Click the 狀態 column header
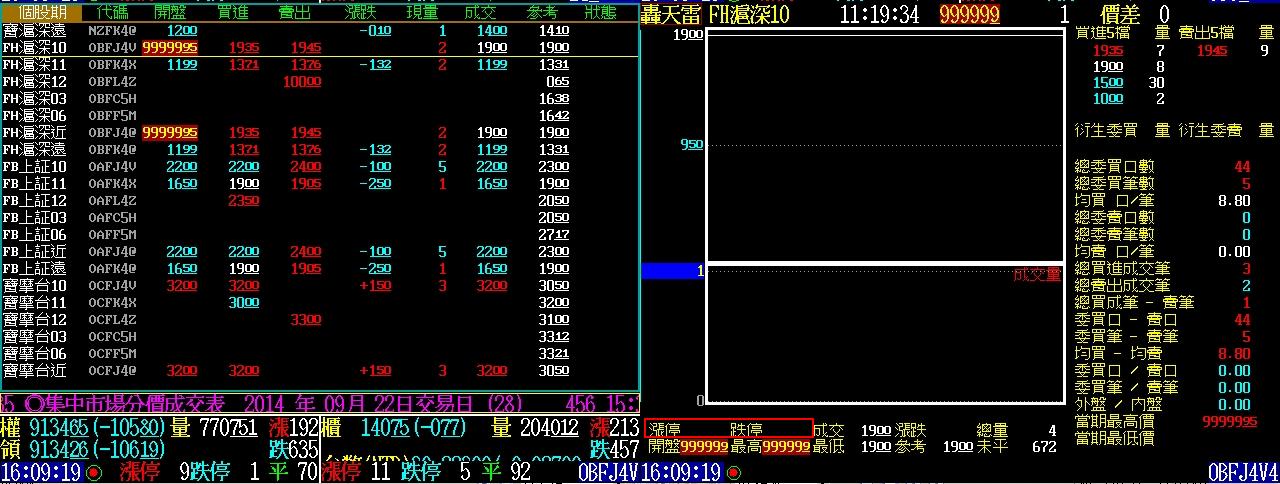Screen dimensions: 1280x484 (x=601, y=13)
